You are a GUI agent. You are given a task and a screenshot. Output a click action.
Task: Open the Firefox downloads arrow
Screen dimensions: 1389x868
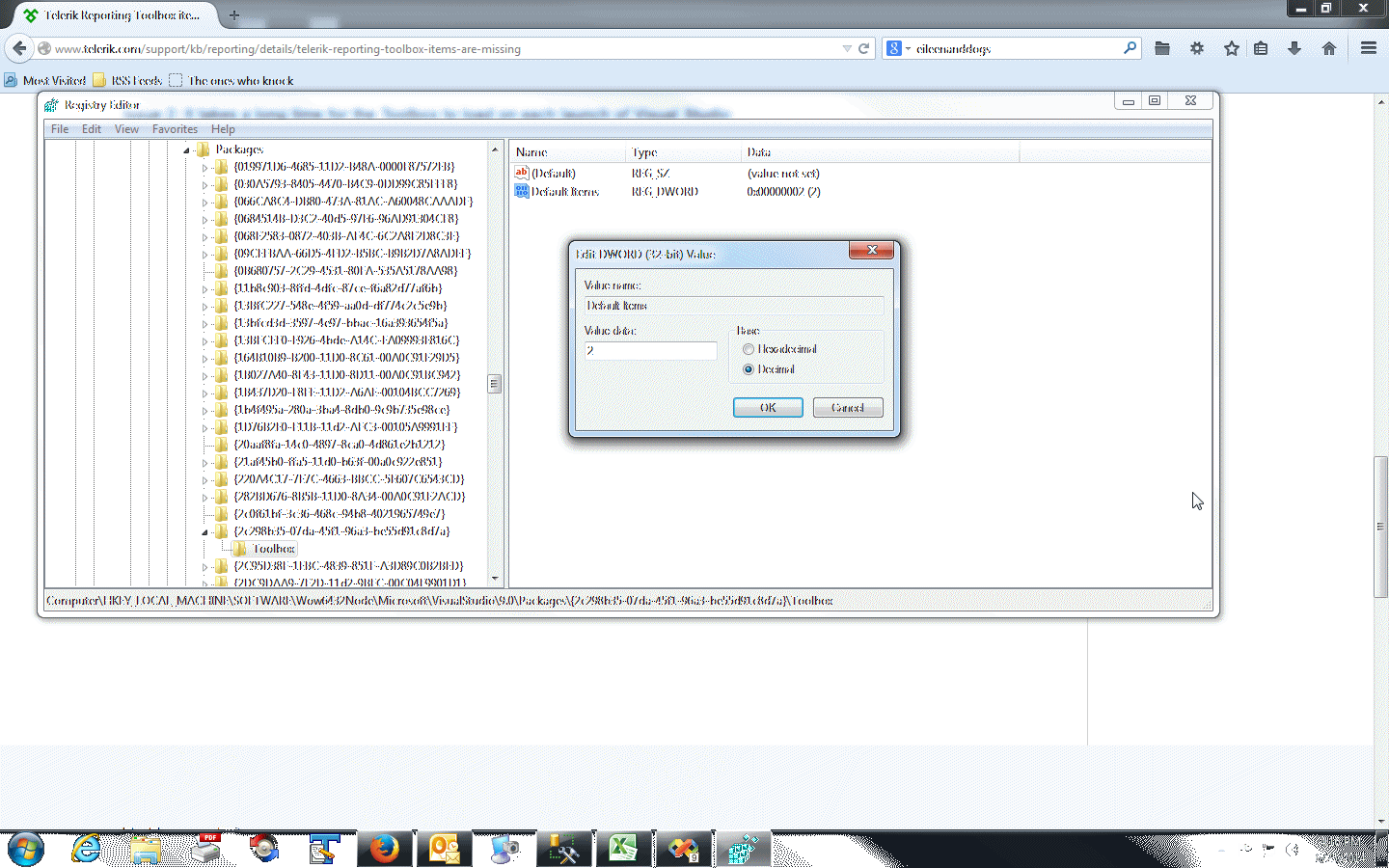(1294, 48)
